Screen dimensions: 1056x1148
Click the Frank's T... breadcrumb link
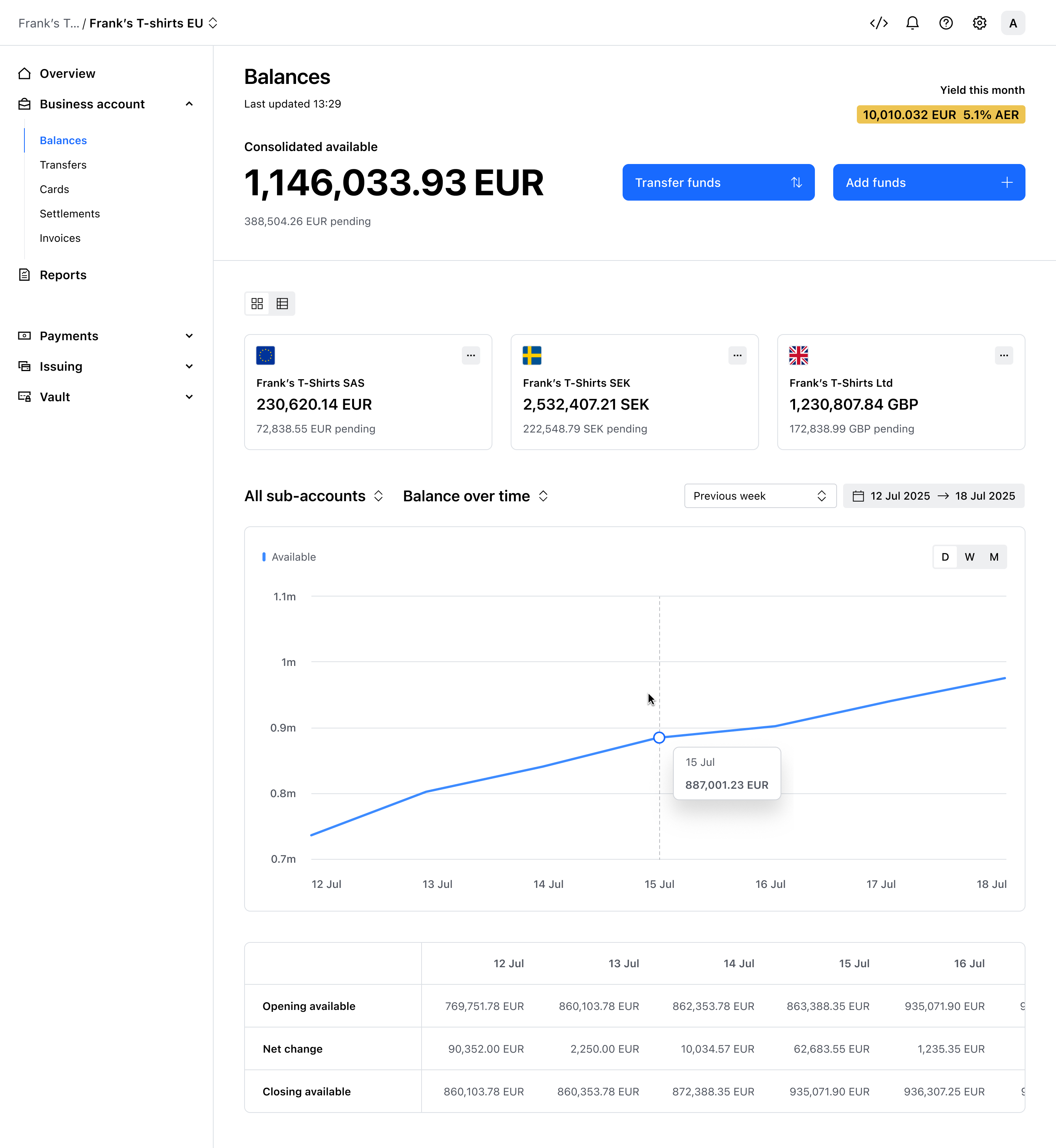tap(48, 23)
